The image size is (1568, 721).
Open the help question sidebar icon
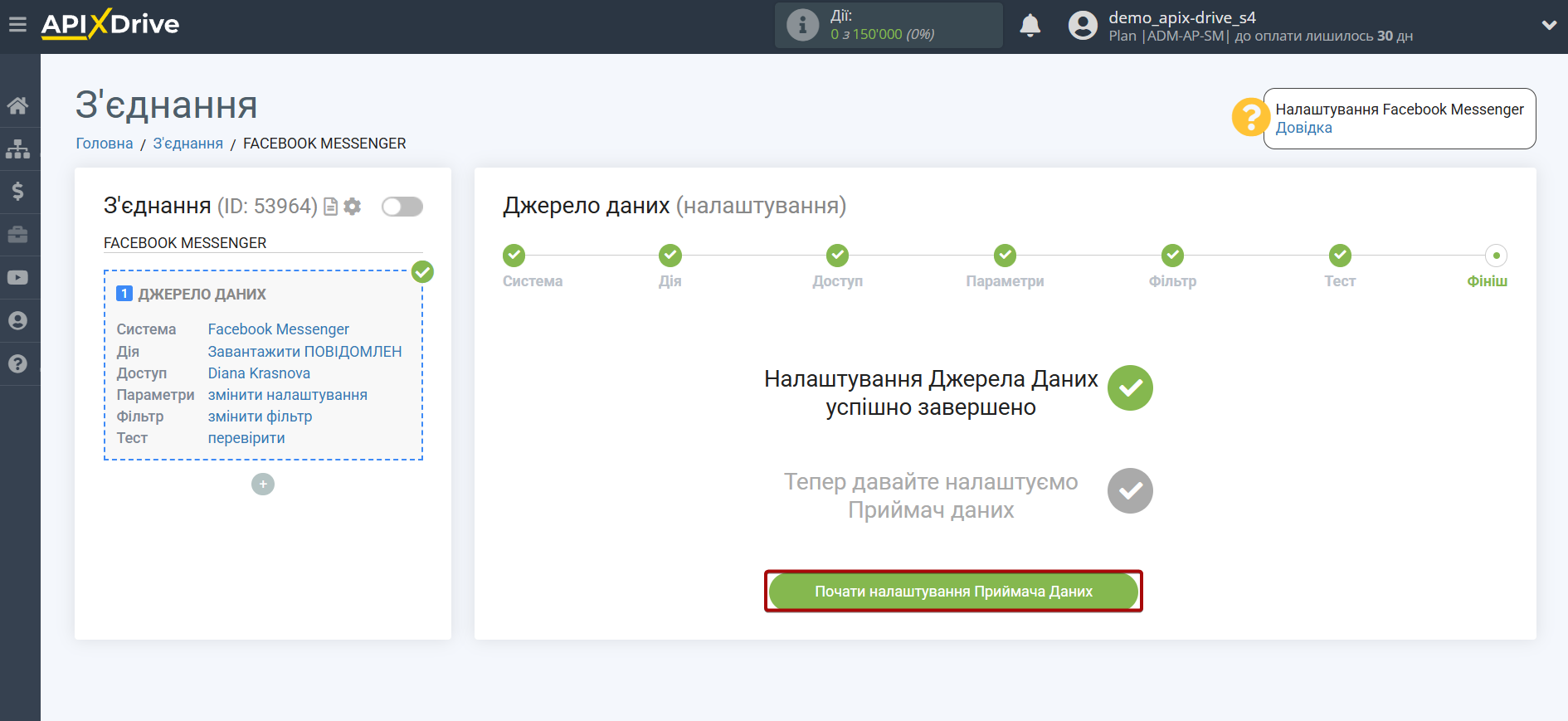coord(17,364)
